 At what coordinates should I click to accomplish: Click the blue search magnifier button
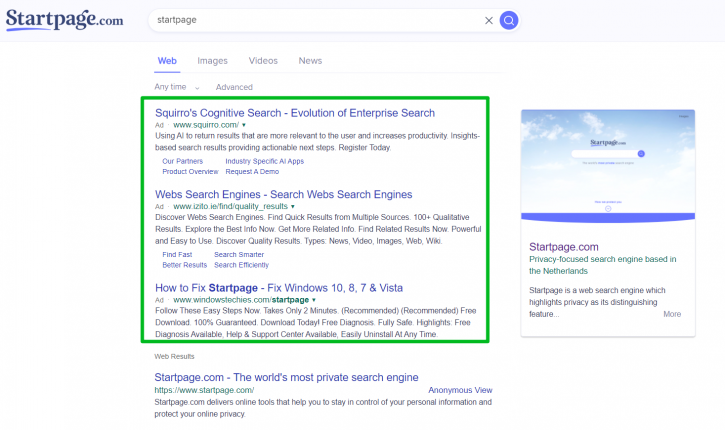click(509, 20)
